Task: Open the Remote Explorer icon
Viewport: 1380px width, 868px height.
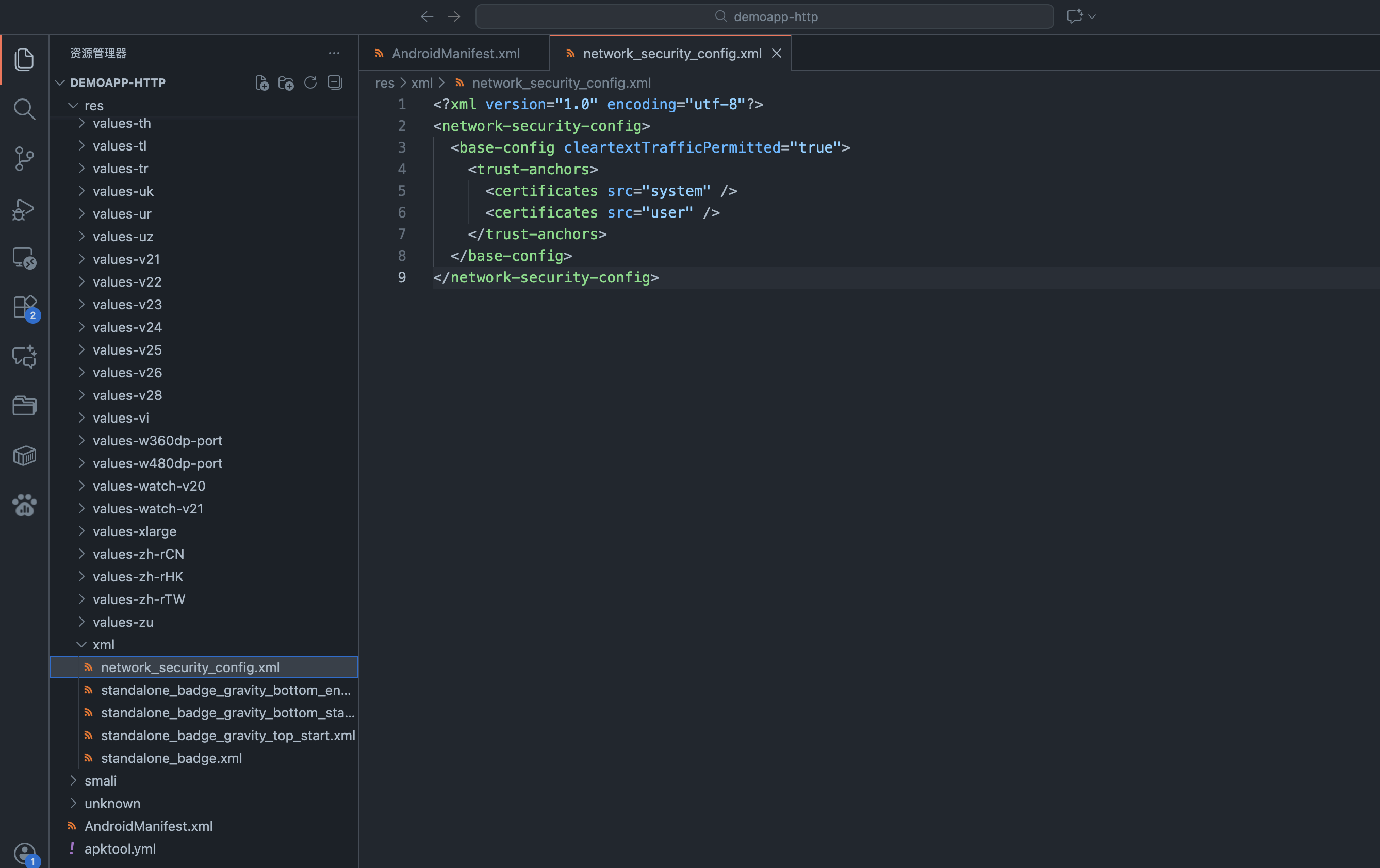Action: tap(24, 258)
